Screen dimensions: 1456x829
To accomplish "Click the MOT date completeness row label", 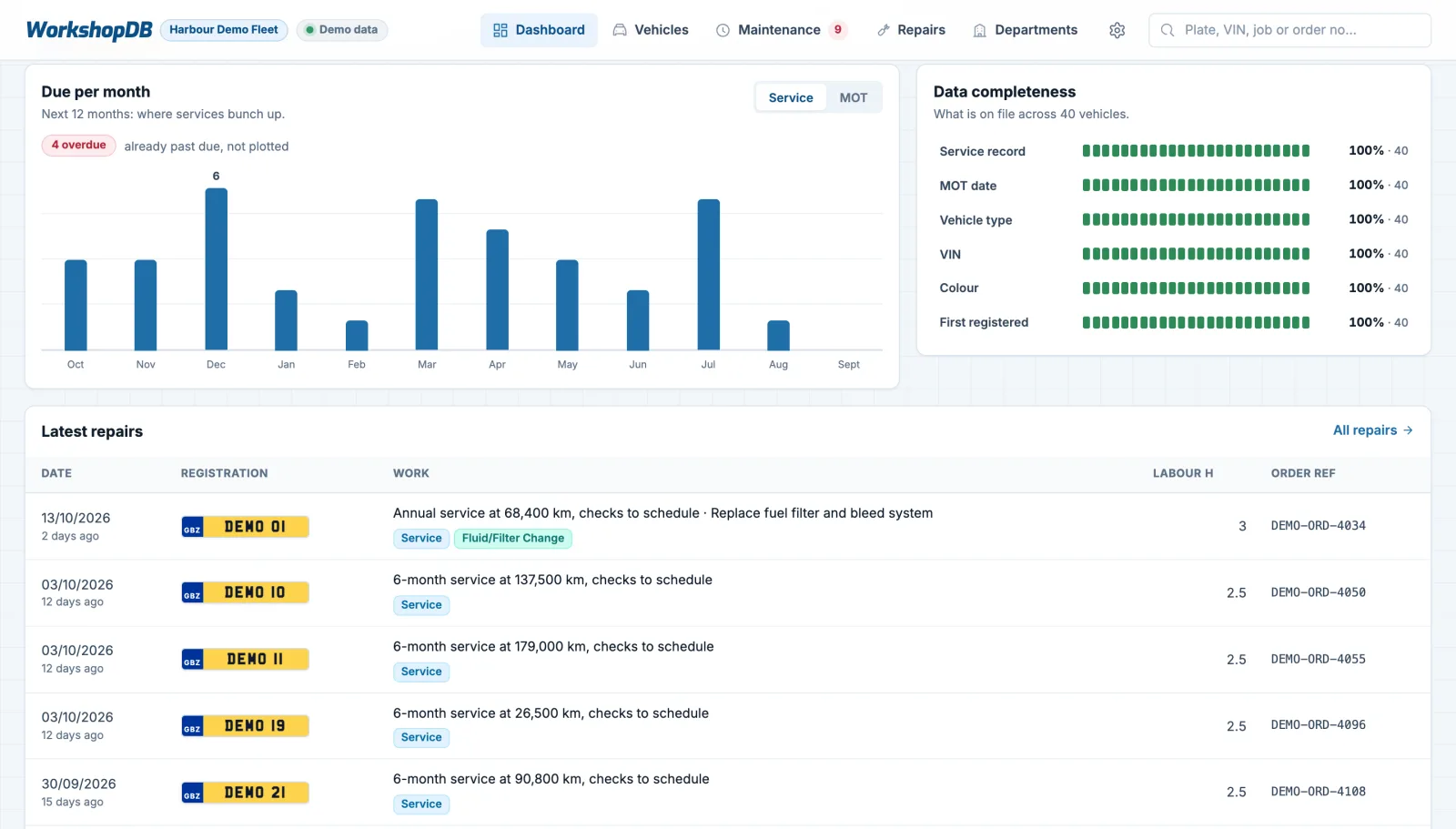I will click(967, 186).
